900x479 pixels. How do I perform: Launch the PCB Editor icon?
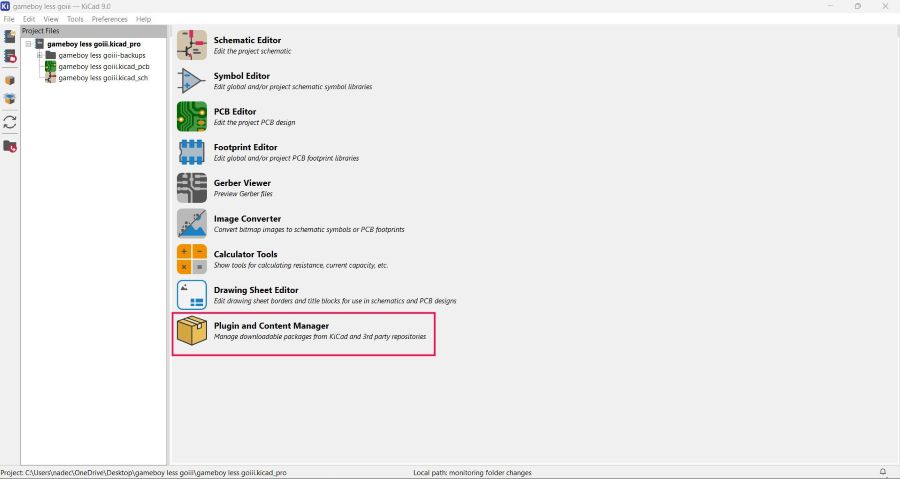pos(192,116)
